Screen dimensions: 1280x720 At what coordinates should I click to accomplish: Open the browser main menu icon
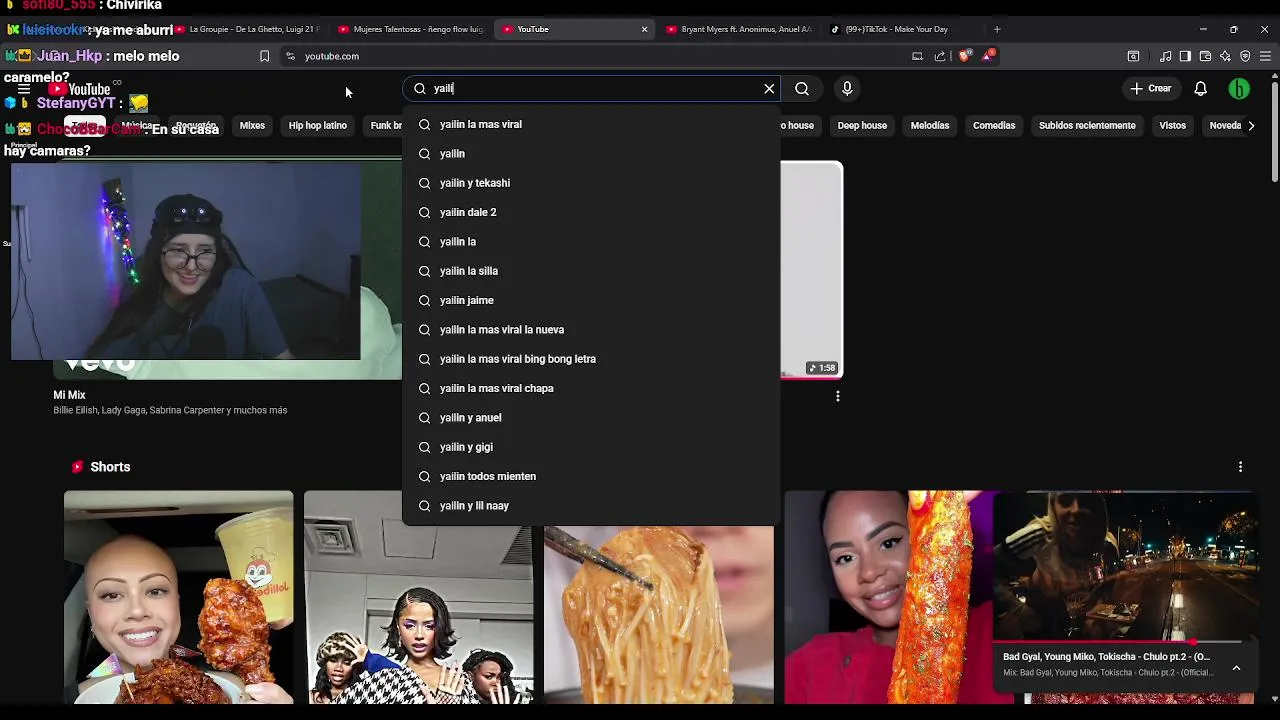[1265, 56]
